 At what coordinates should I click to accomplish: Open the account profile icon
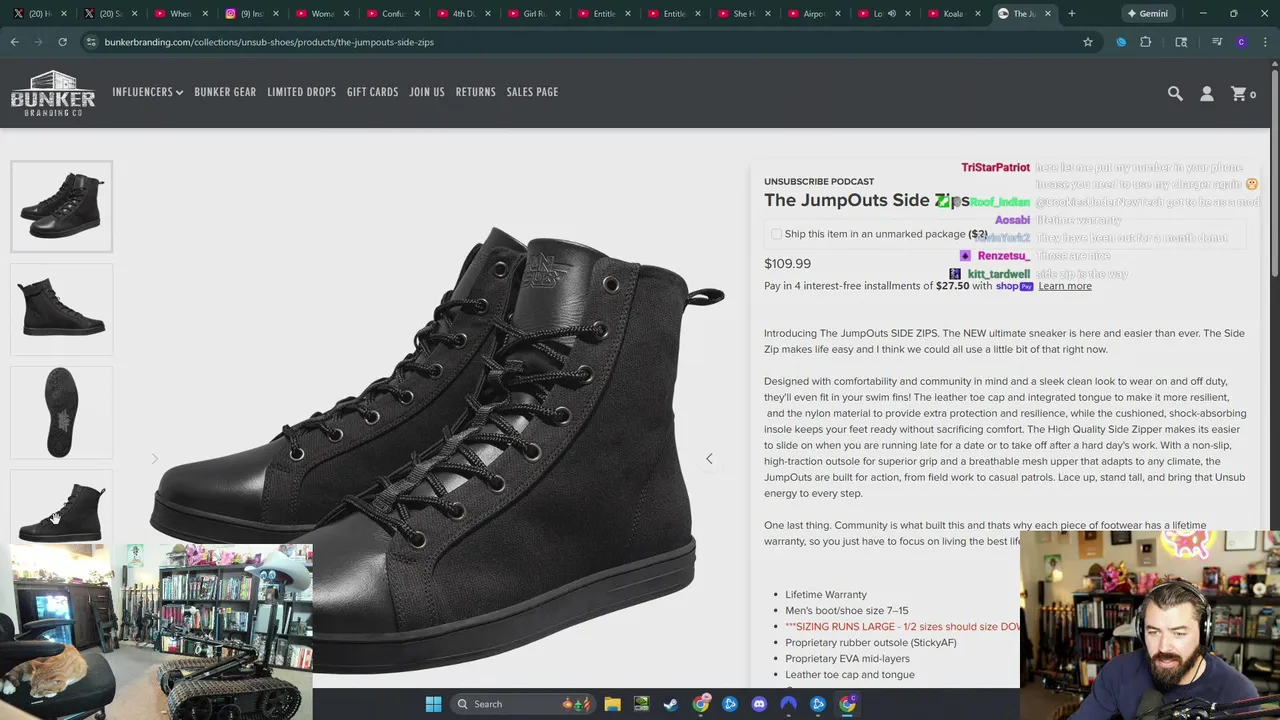click(1207, 93)
